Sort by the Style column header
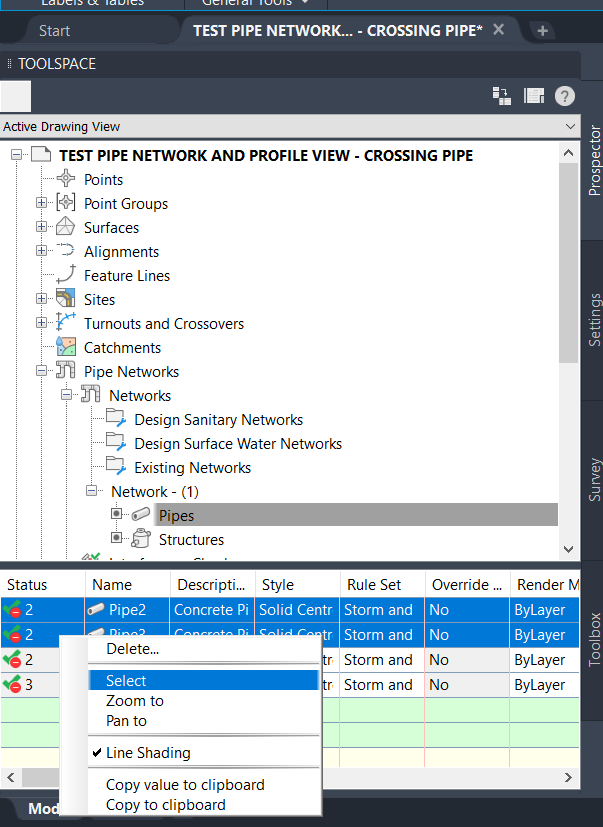This screenshot has width=603, height=827. [298, 584]
